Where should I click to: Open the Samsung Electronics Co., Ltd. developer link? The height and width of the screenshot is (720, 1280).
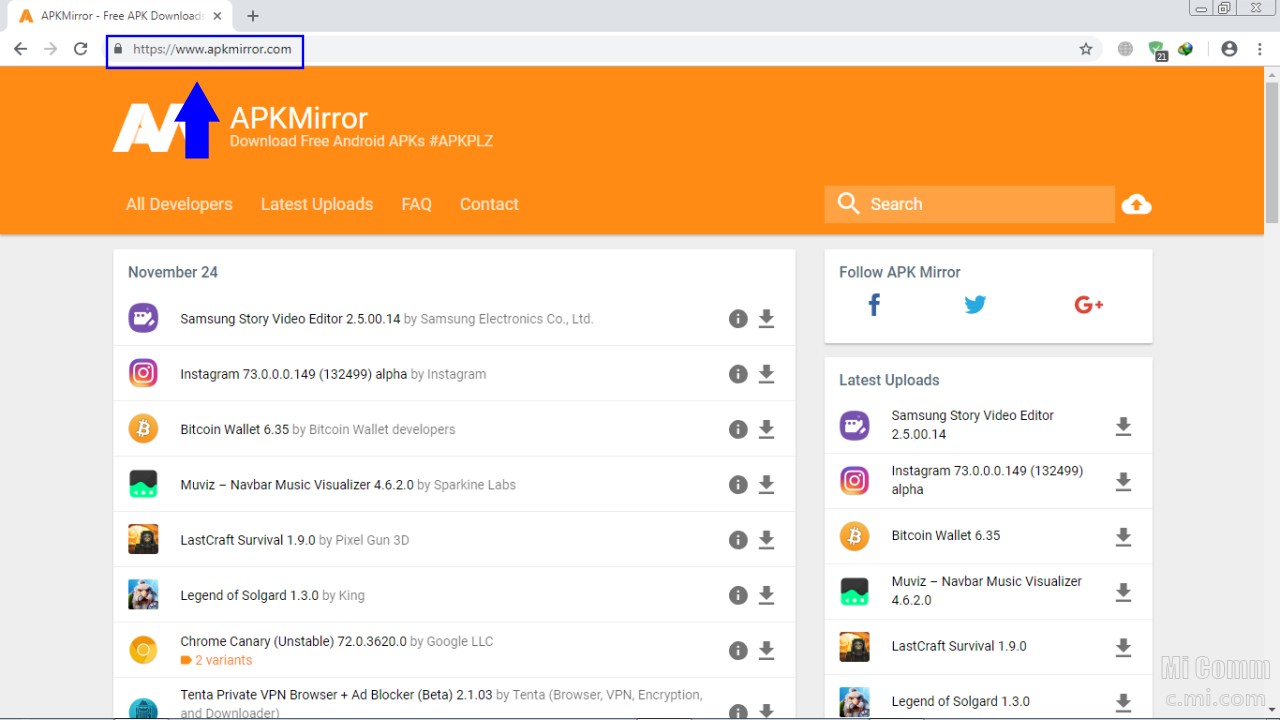[507, 319]
